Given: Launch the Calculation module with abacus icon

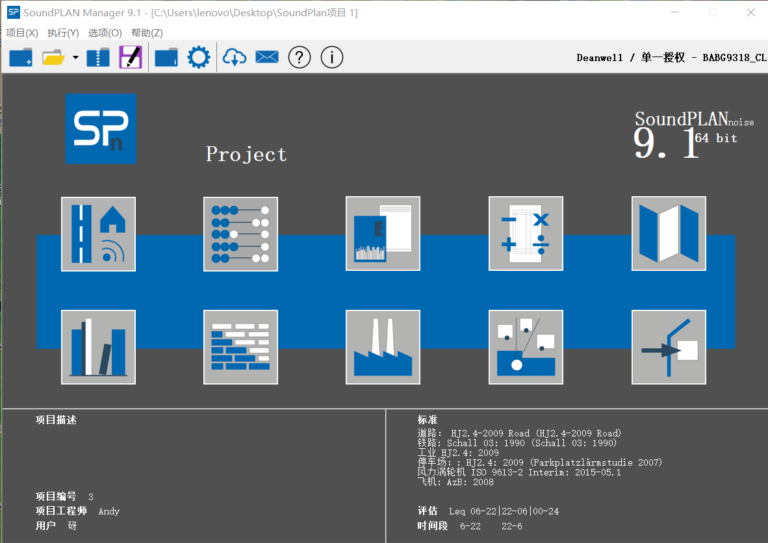Looking at the screenshot, I should [x=240, y=234].
